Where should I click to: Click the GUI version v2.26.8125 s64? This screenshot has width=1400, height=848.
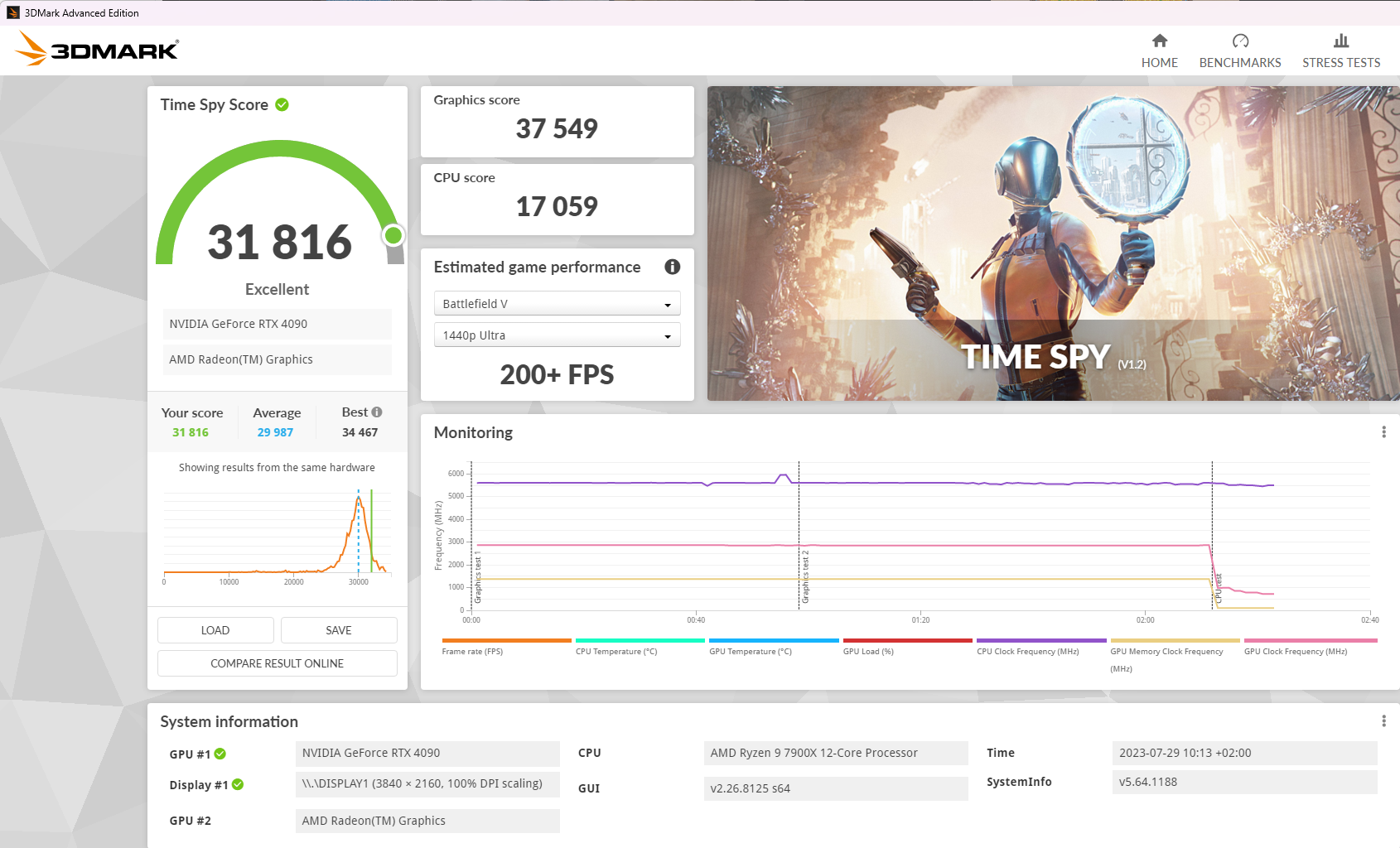(x=836, y=788)
